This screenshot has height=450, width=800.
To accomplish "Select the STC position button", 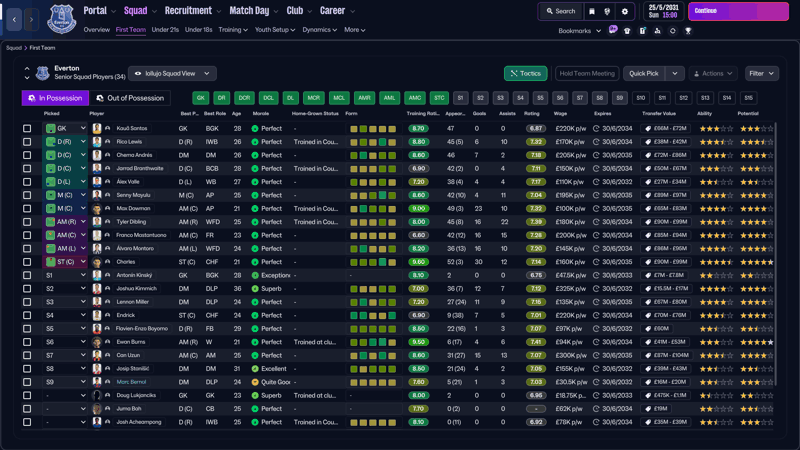I will (x=439, y=98).
